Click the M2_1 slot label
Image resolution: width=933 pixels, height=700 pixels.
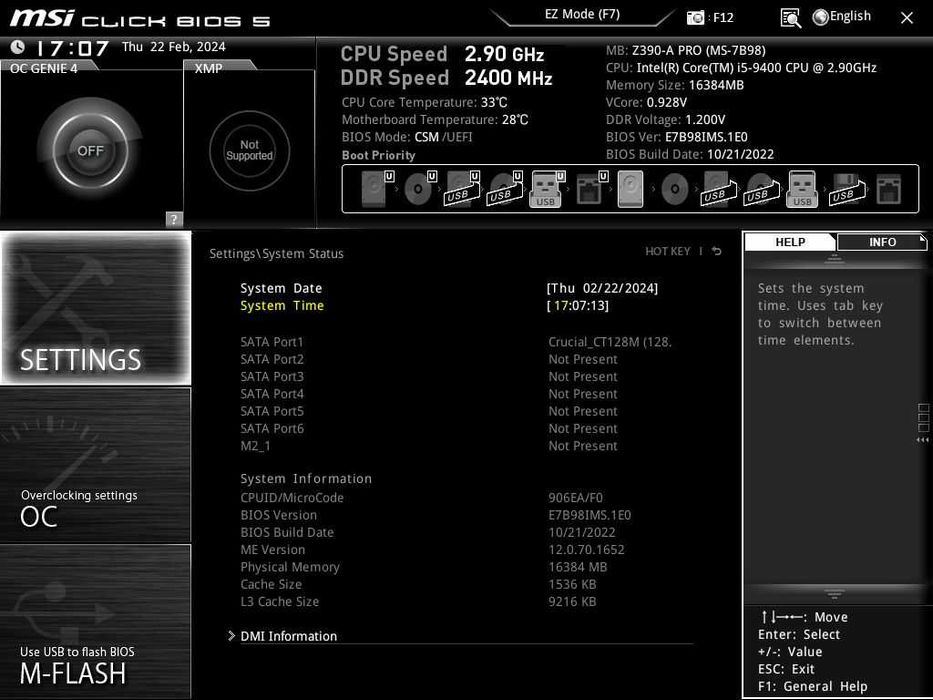255,446
